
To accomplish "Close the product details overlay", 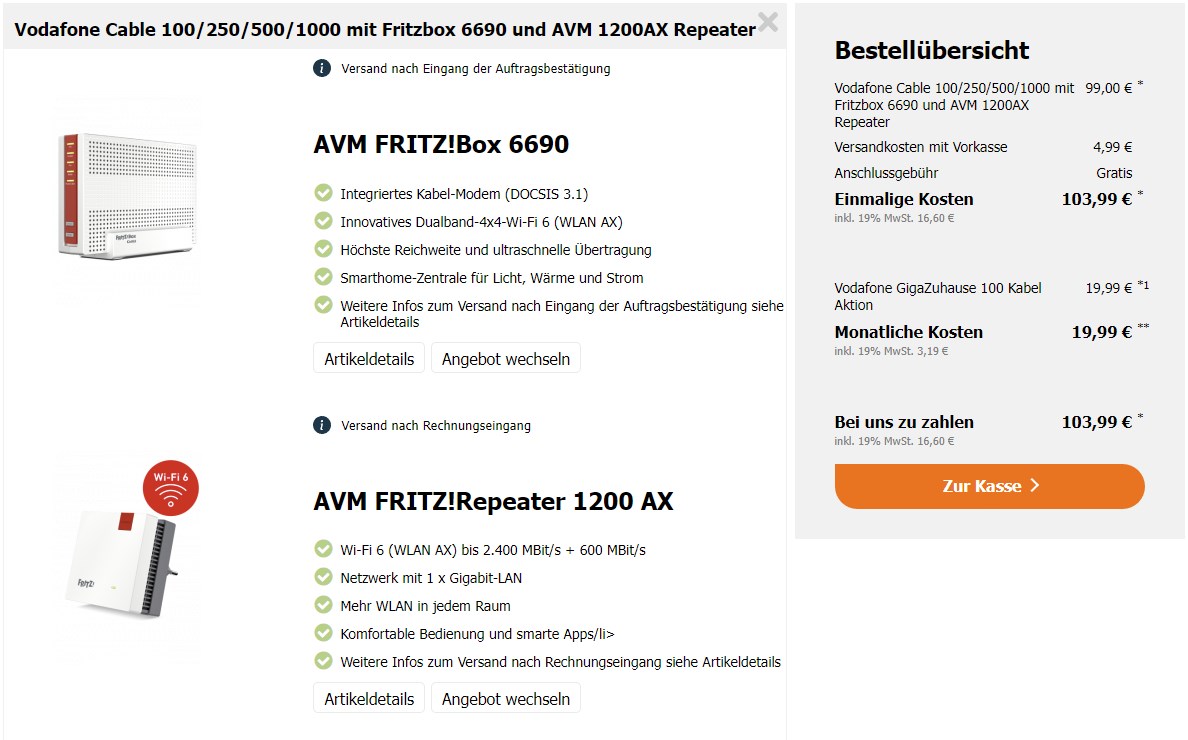I will tap(768, 21).
